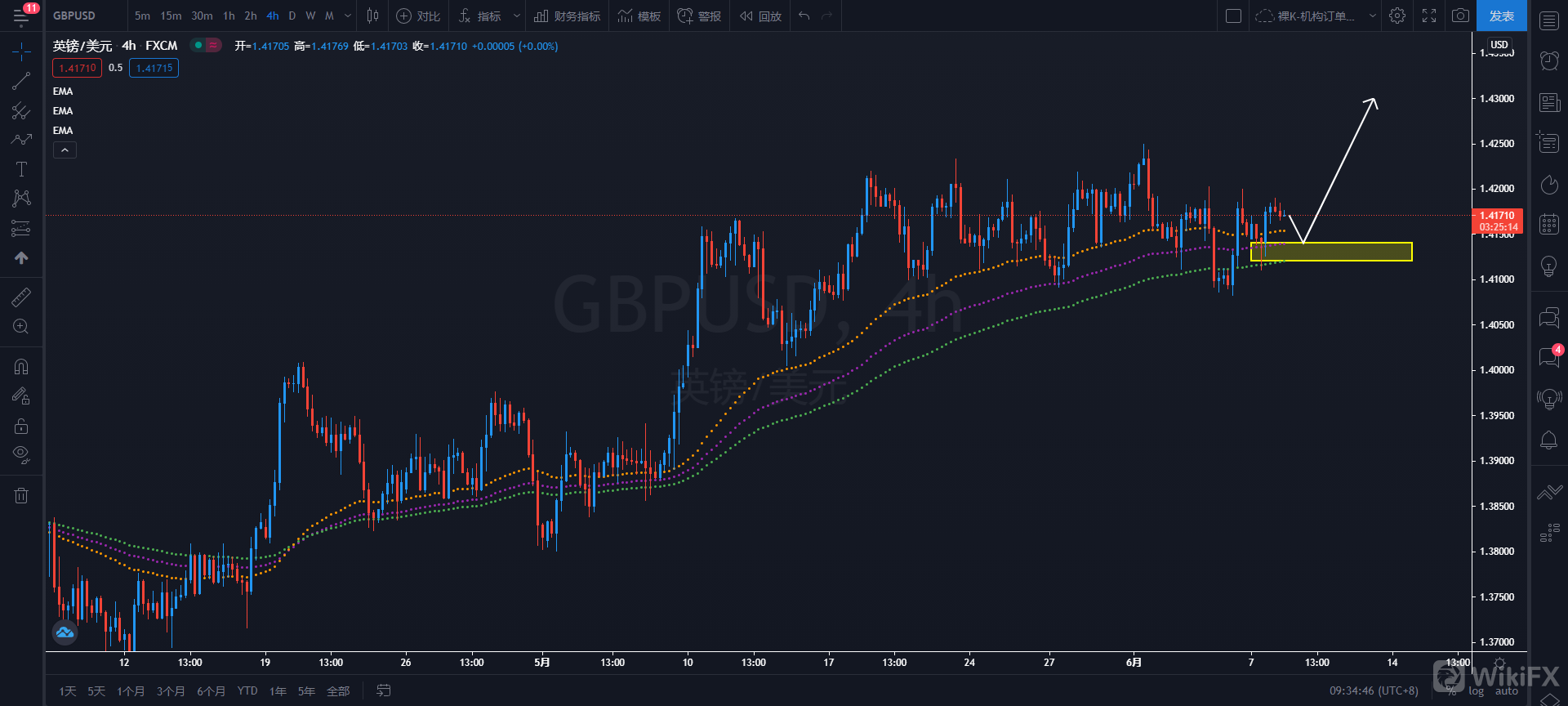Image resolution: width=1568 pixels, height=706 pixels.
Task: Select the trend line drawing tool
Action: pos(21,81)
